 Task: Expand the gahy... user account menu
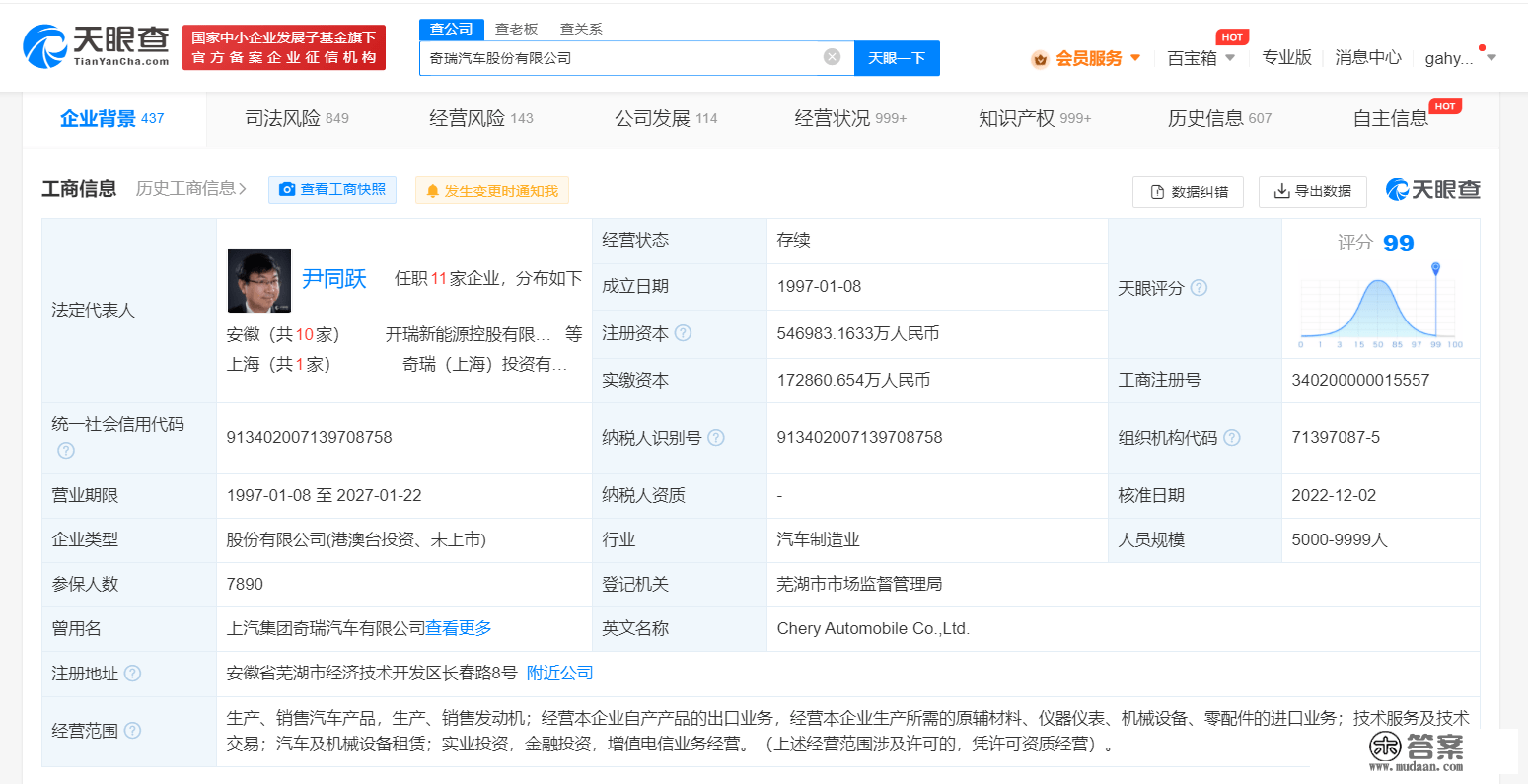pyautogui.click(x=1460, y=58)
